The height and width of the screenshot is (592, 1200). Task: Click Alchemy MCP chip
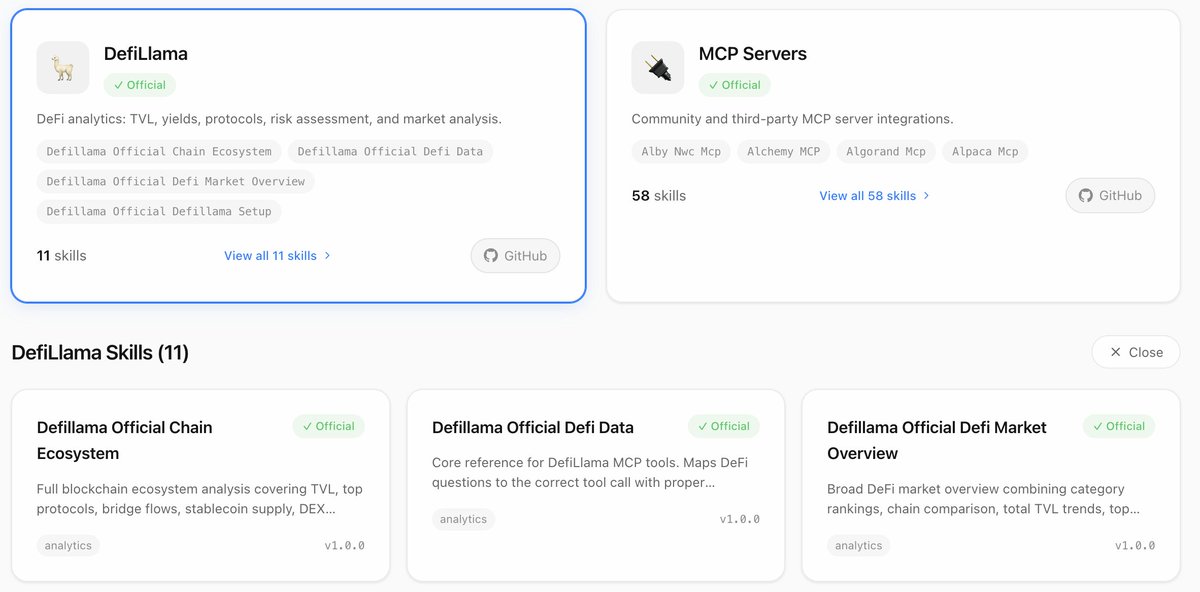click(784, 152)
